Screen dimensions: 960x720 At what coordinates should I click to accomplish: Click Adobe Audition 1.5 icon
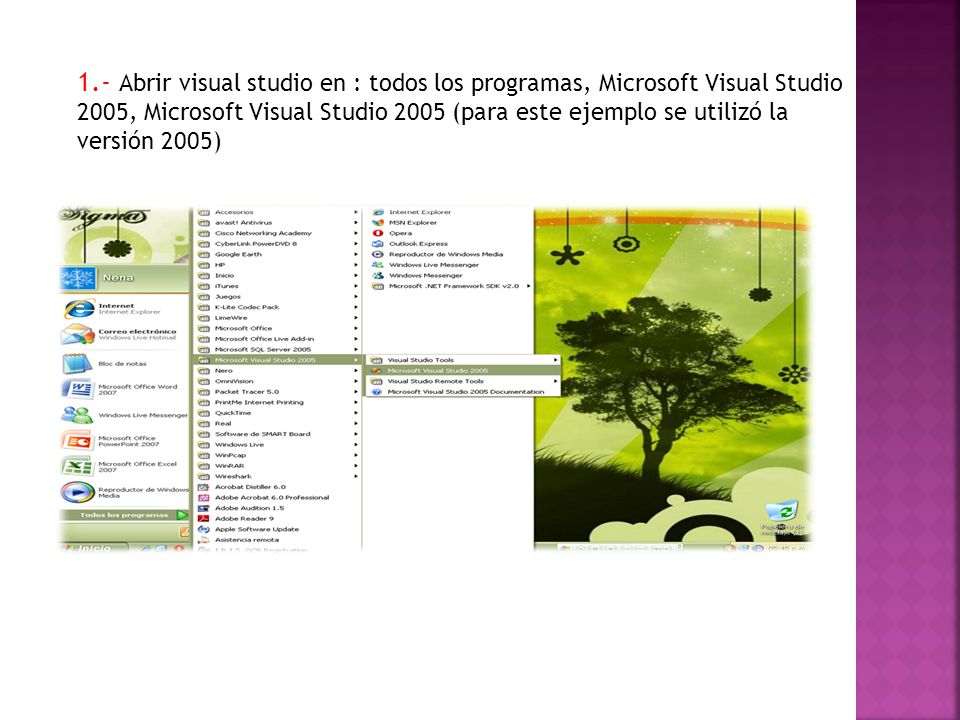pyautogui.click(x=204, y=508)
